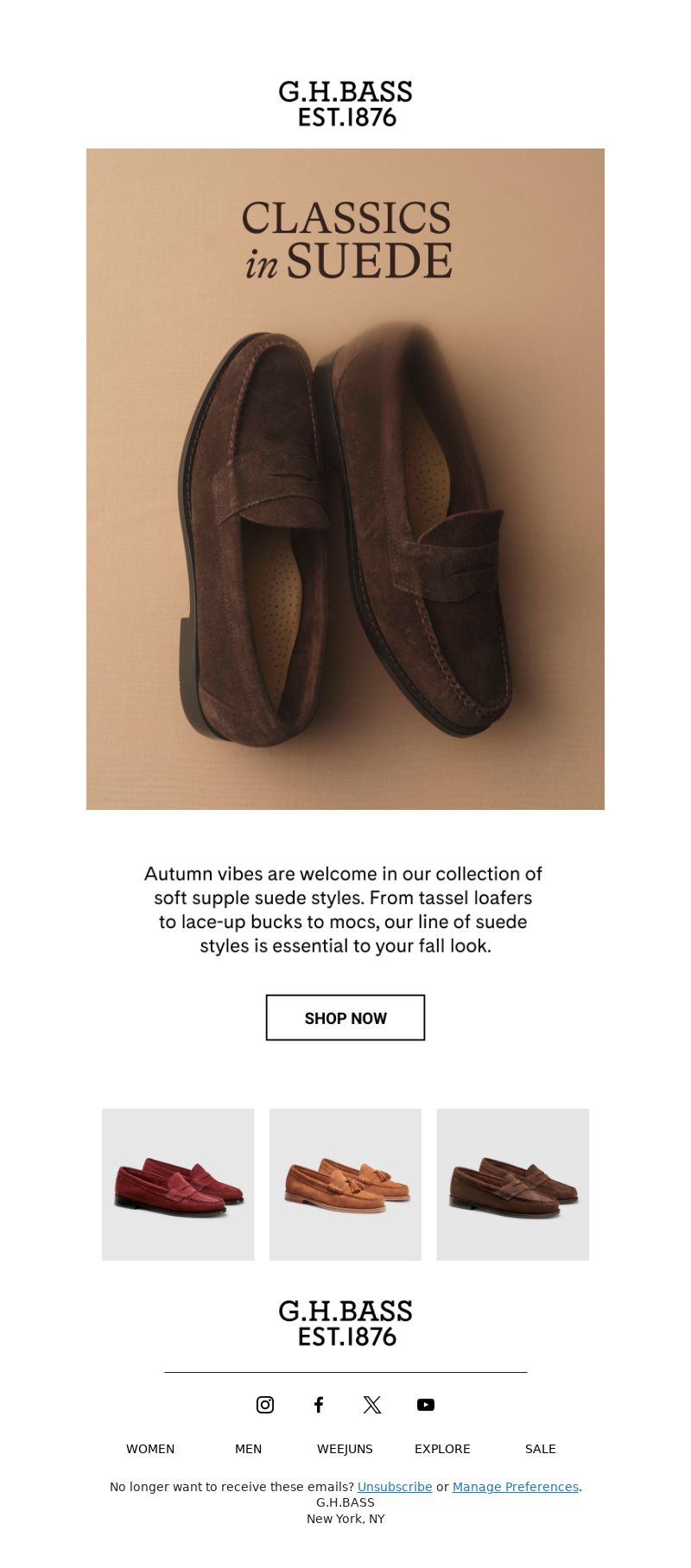Click the Autumn vibes description paragraph
The width and height of the screenshot is (691, 1568).
344,909
